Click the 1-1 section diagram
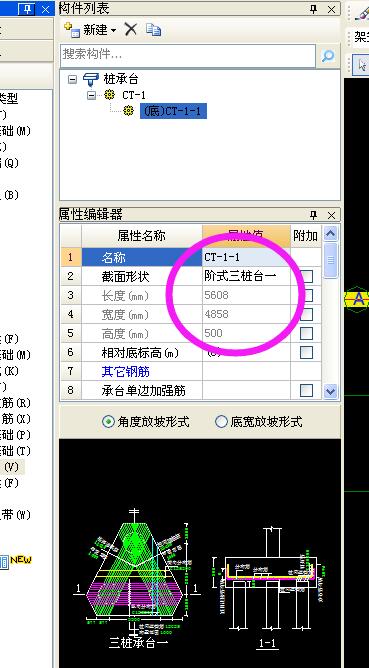The image size is (369, 668). [x=268, y=588]
